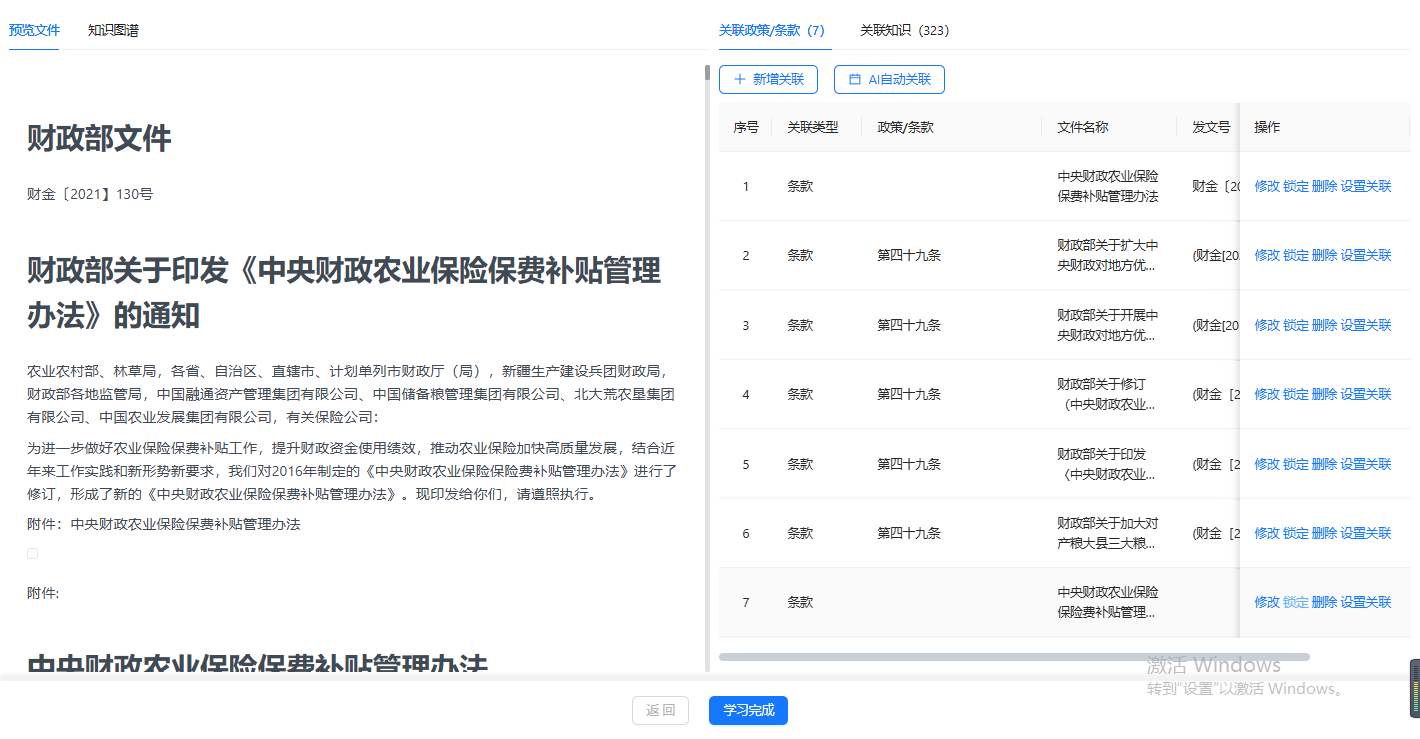Click the calendar icon in AI自动关联 button
The image size is (1420, 739).
tap(854, 80)
